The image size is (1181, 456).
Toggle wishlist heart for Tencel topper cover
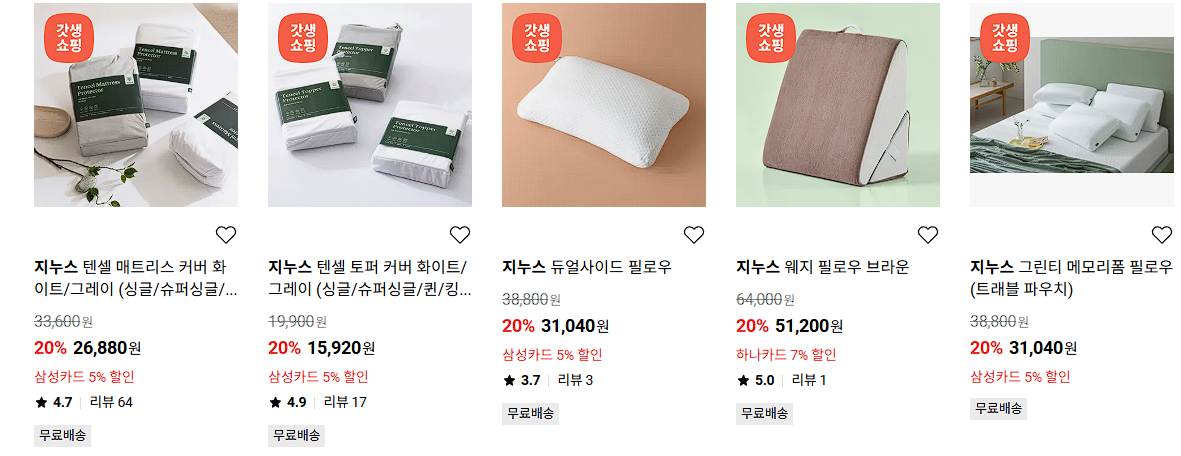coord(459,235)
